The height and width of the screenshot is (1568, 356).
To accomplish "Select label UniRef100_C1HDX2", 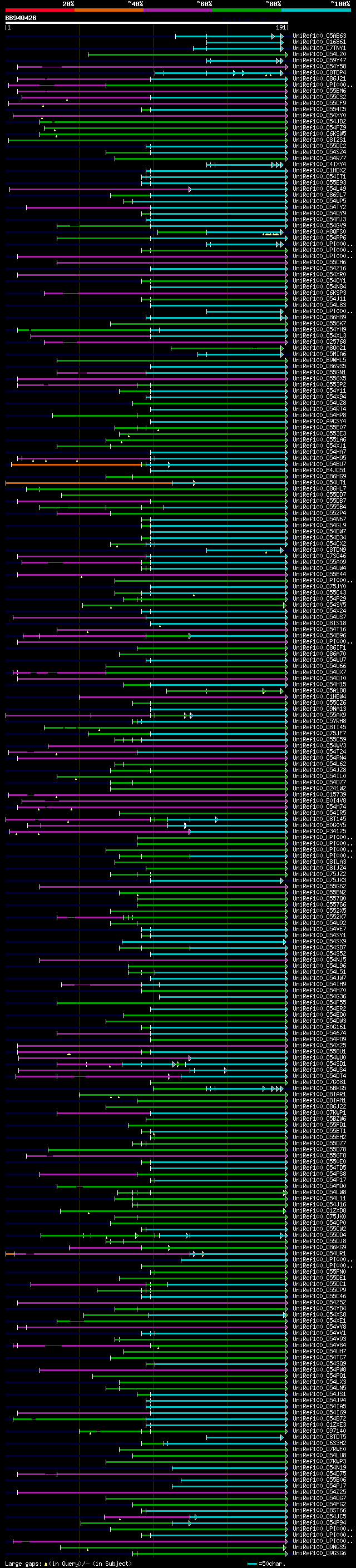I will point(319,170).
